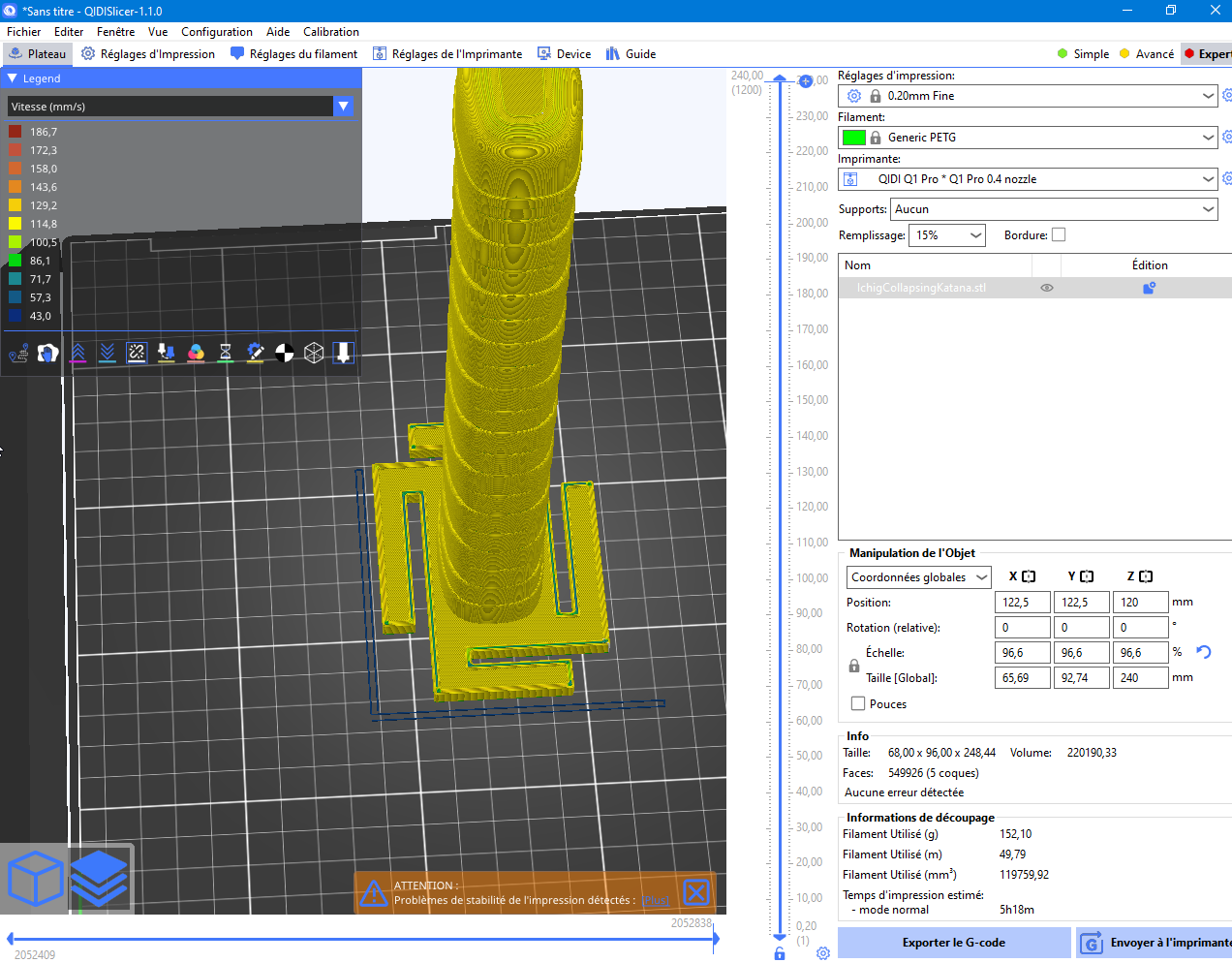Check the Pouces checkbox
The width and height of the screenshot is (1232, 963).
(858, 704)
